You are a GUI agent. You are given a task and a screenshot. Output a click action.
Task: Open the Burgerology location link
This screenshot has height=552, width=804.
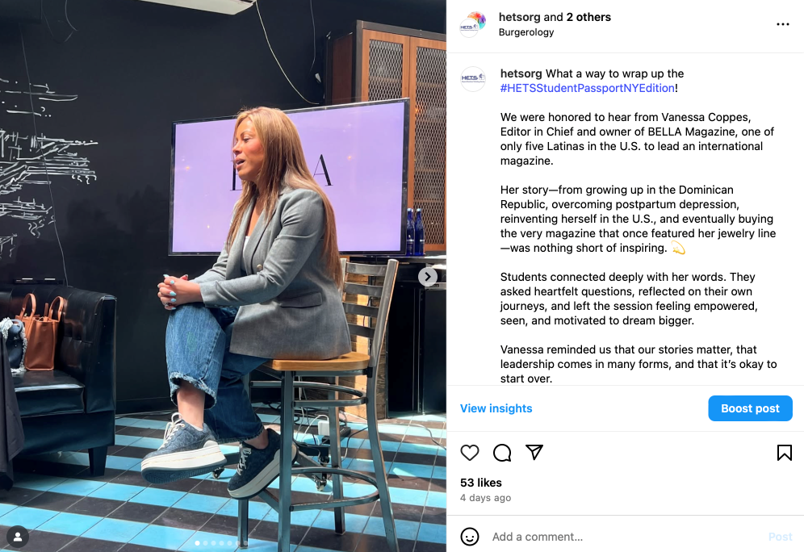[526, 32]
